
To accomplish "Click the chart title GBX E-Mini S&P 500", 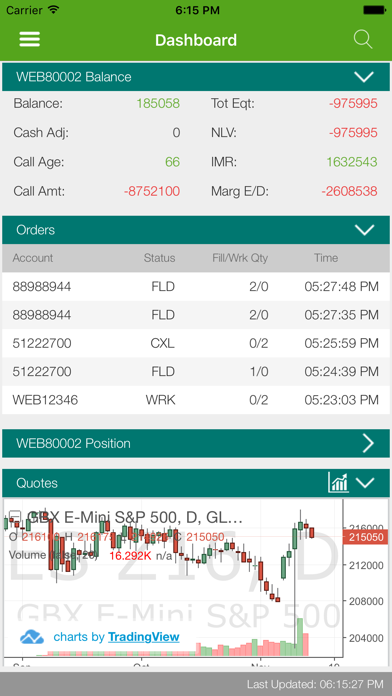I will (x=135, y=517).
